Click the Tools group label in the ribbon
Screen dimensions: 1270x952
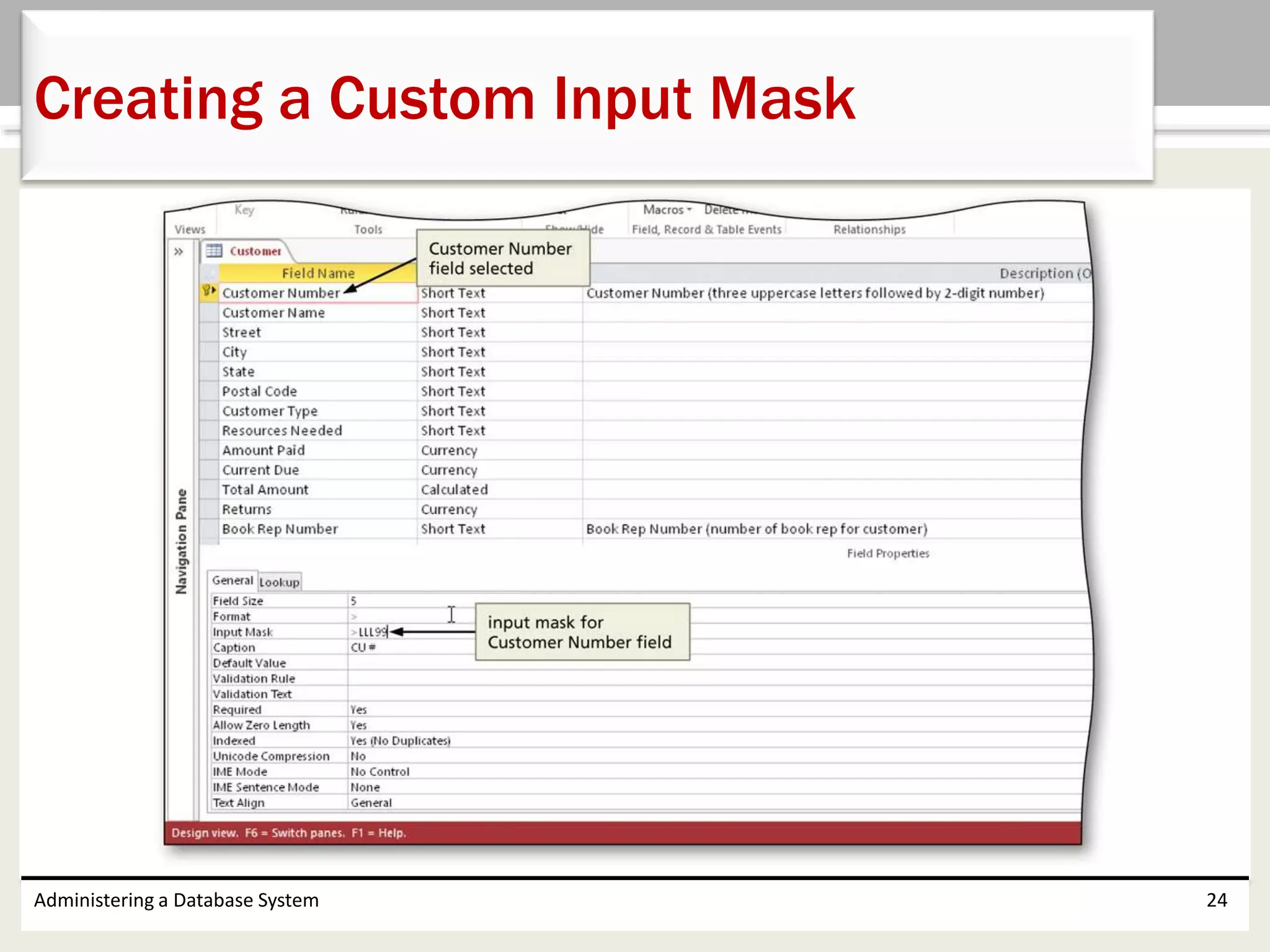tap(368, 229)
